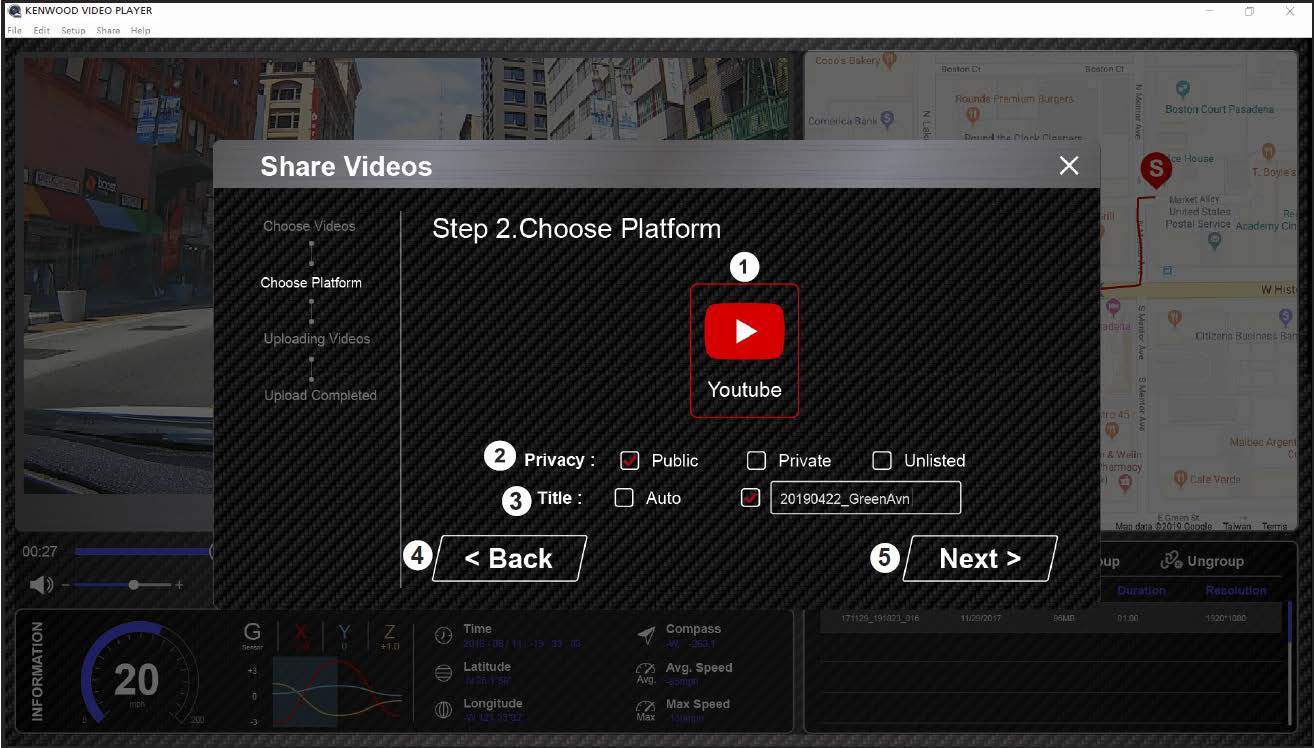Open the Setup menu

(x=73, y=31)
